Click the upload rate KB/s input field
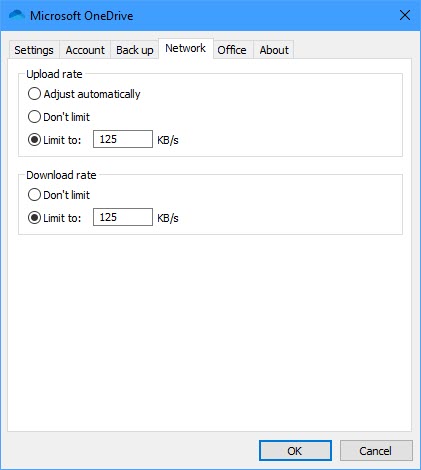421x470 pixels. pyautogui.click(x=123, y=139)
